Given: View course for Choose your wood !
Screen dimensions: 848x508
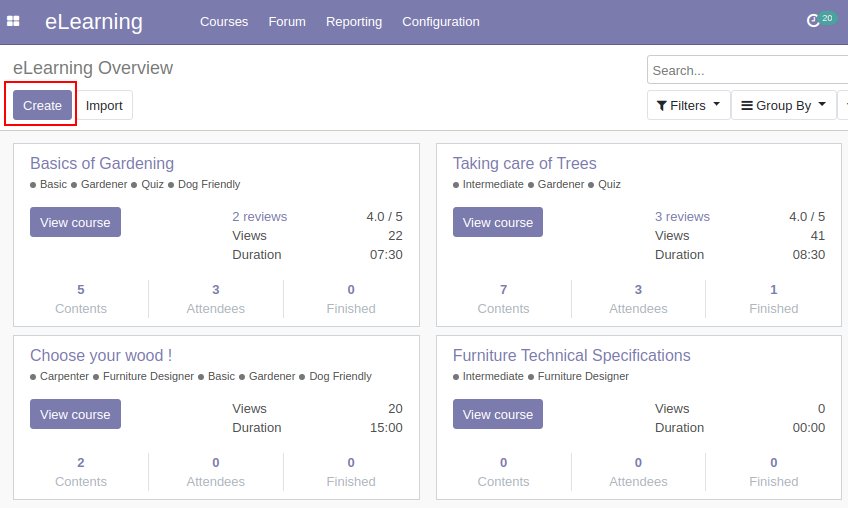Looking at the screenshot, I should 75,414.
